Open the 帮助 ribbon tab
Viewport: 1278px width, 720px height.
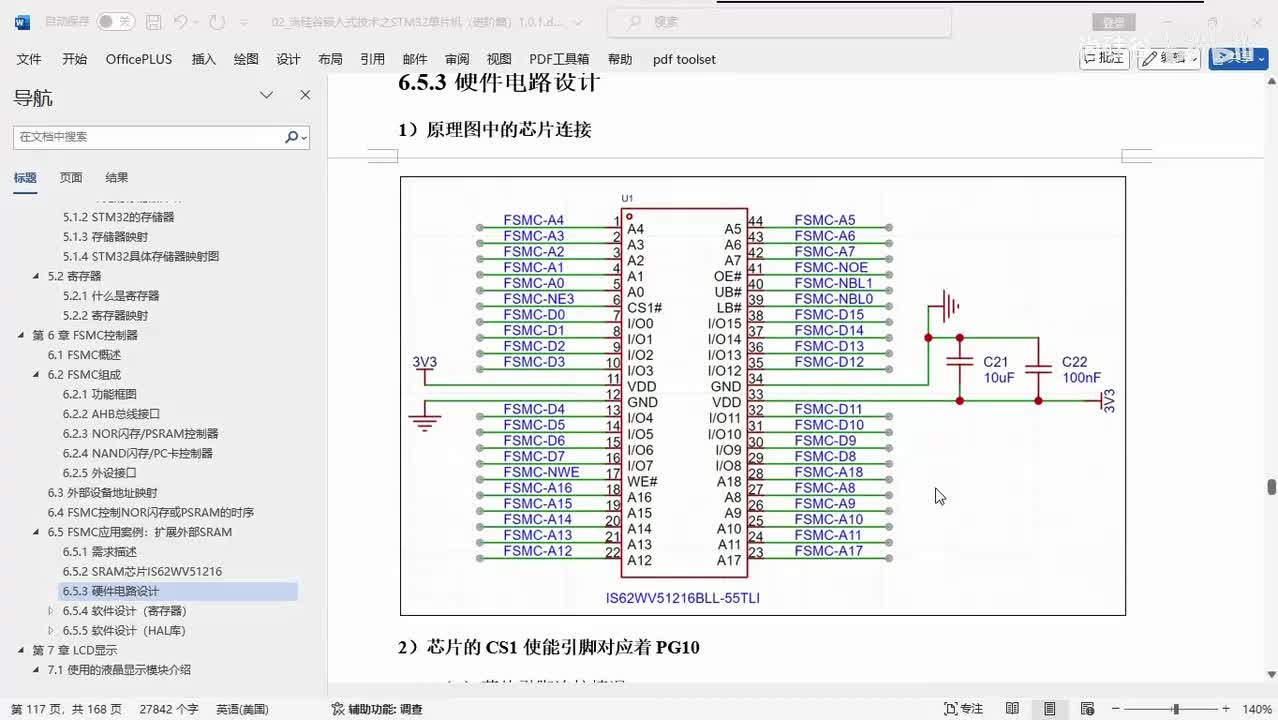(x=620, y=59)
